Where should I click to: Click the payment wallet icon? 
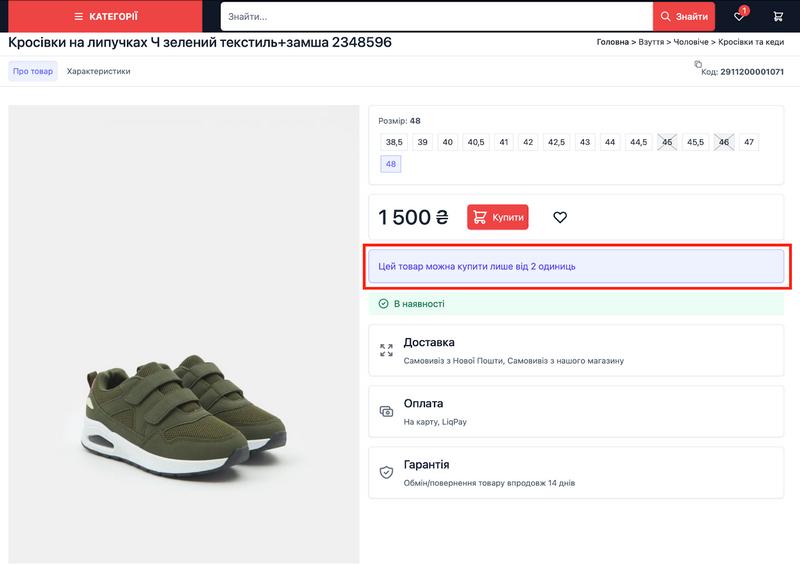pyautogui.click(x=386, y=411)
